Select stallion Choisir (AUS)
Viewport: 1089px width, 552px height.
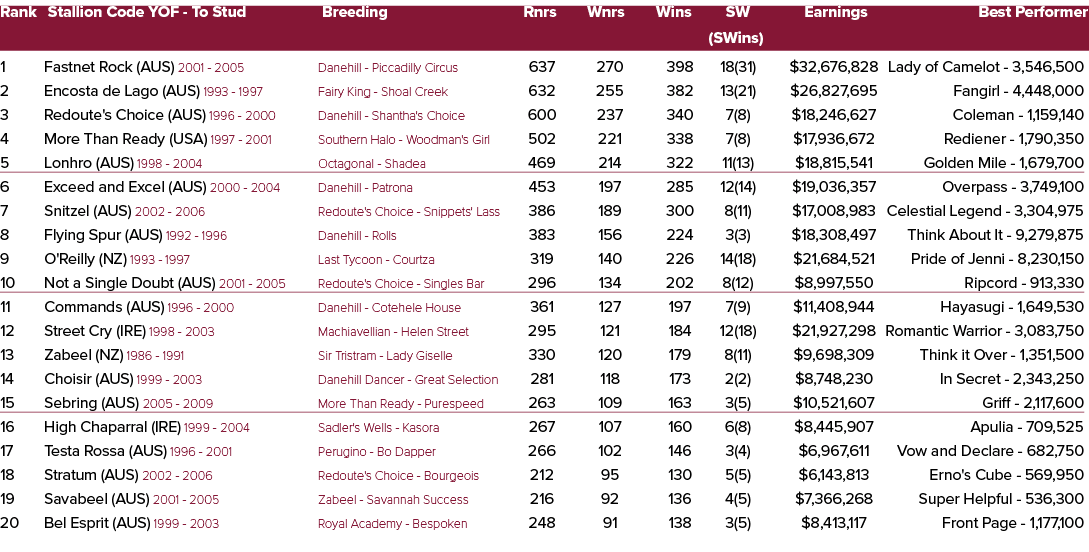click(88, 379)
